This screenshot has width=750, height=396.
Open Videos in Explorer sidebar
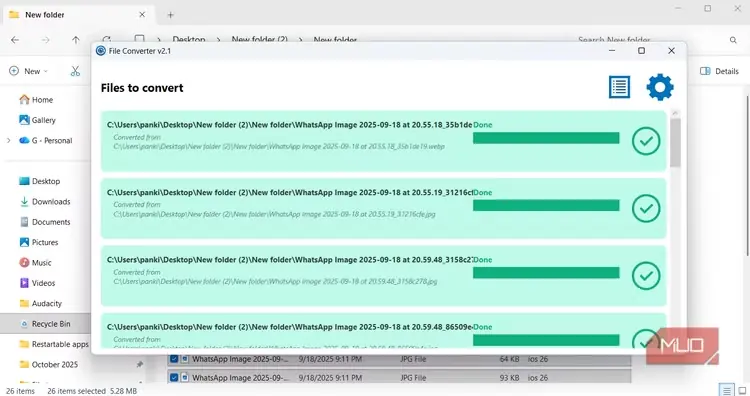(37, 283)
